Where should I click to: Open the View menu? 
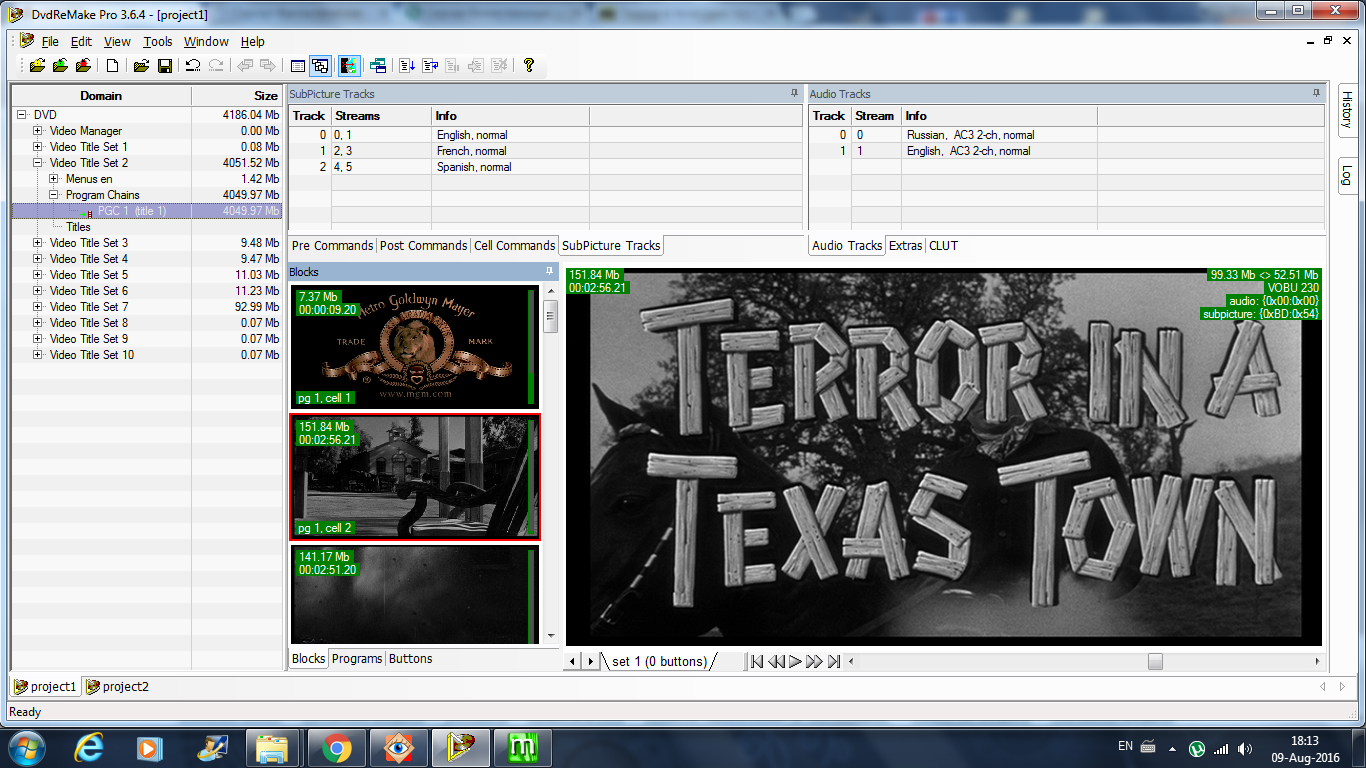click(x=117, y=42)
